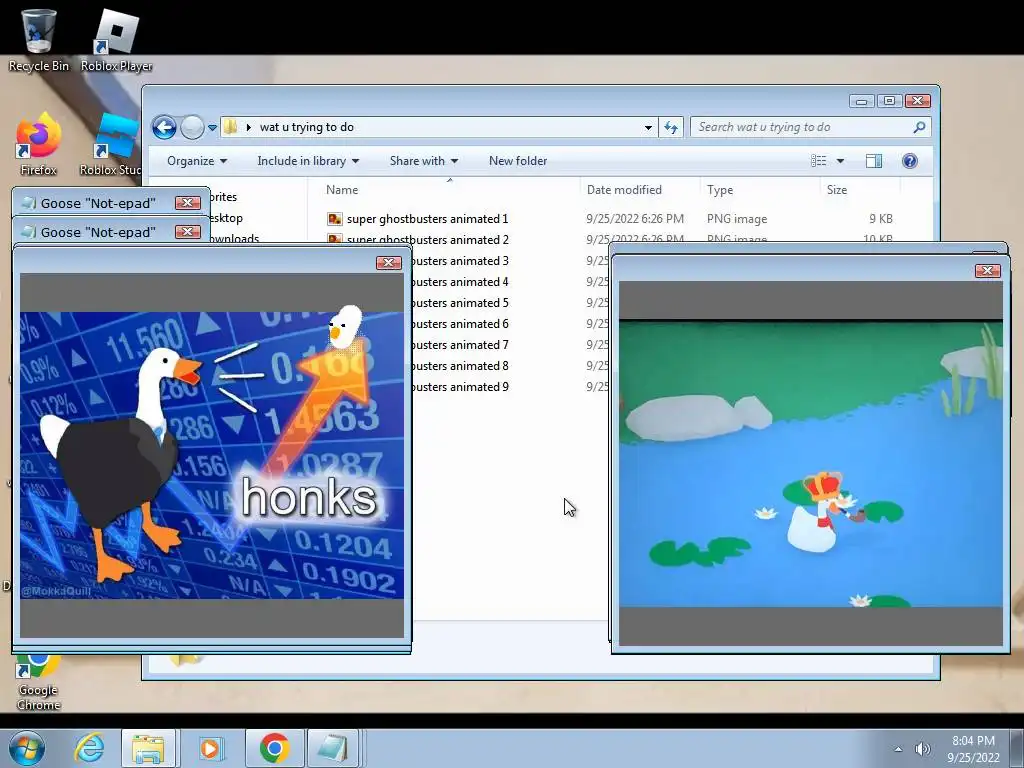Switch to Chrome on the taskbar
Image resolution: width=1024 pixels, height=768 pixels.
coord(274,748)
